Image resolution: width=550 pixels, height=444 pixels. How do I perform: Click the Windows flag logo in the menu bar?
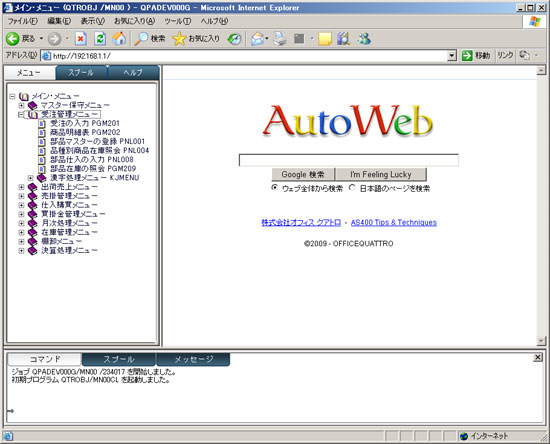pos(535,21)
